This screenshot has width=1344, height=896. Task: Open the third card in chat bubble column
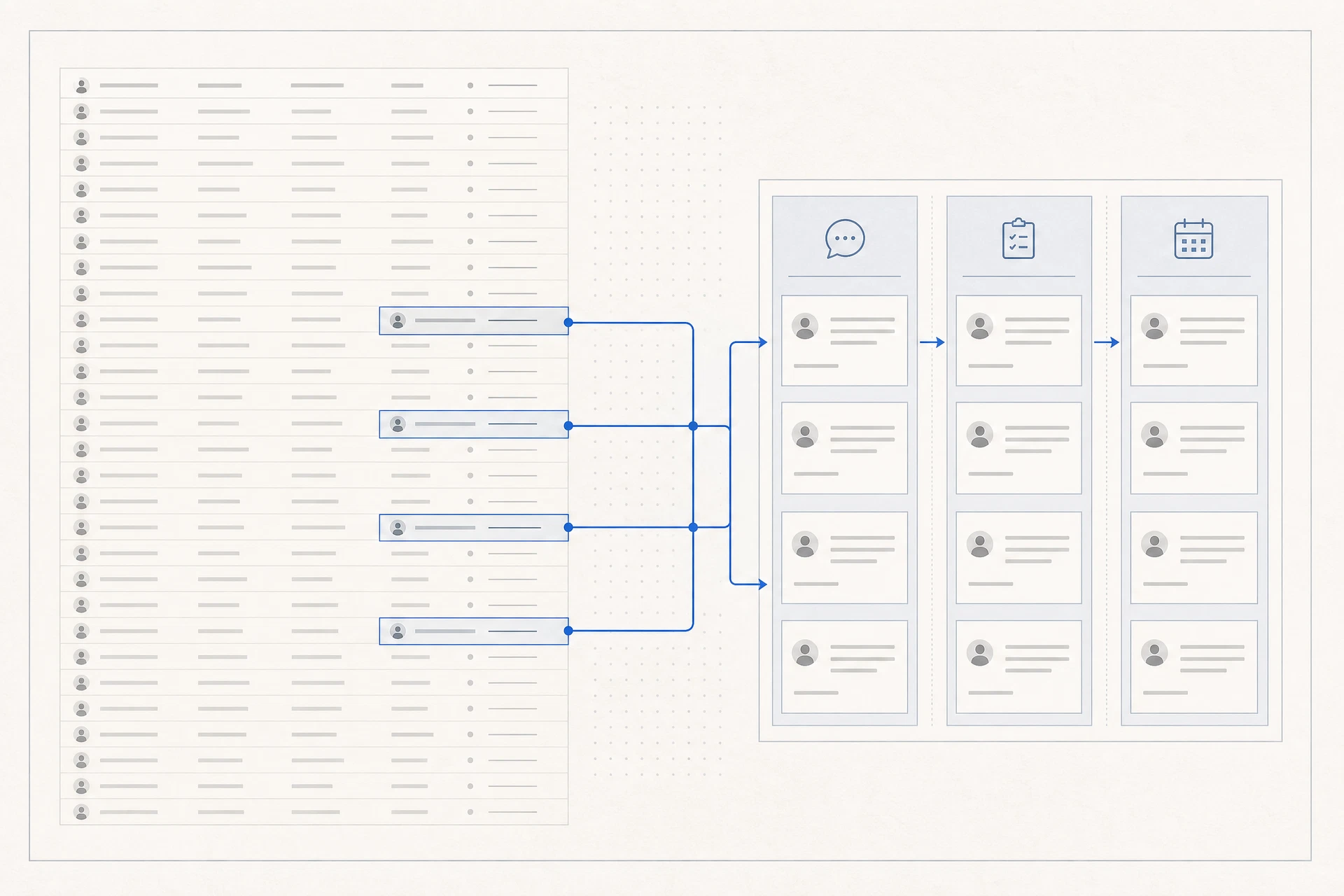pyautogui.click(x=844, y=557)
